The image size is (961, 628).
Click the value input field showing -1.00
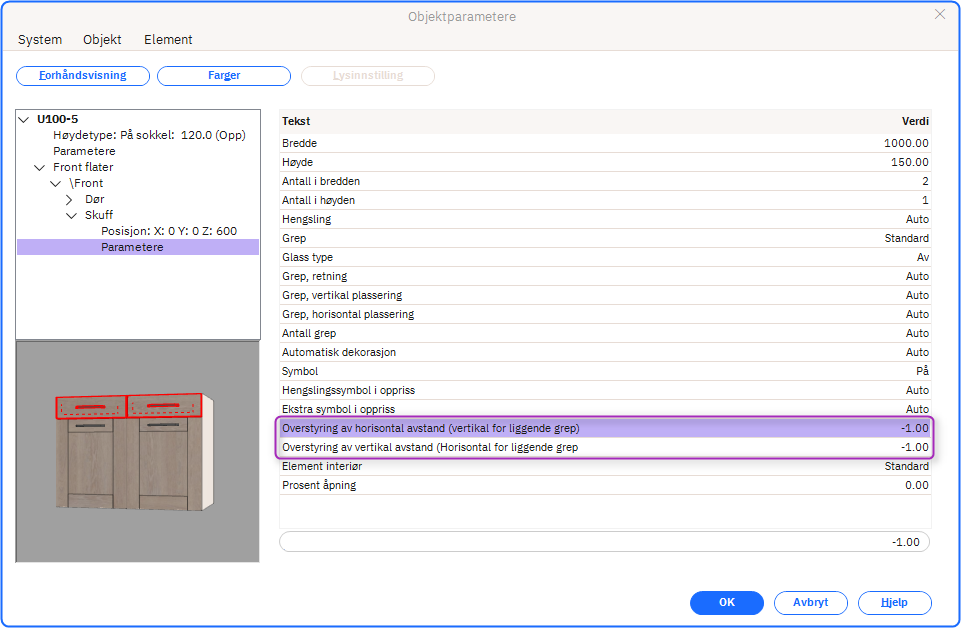[604, 542]
